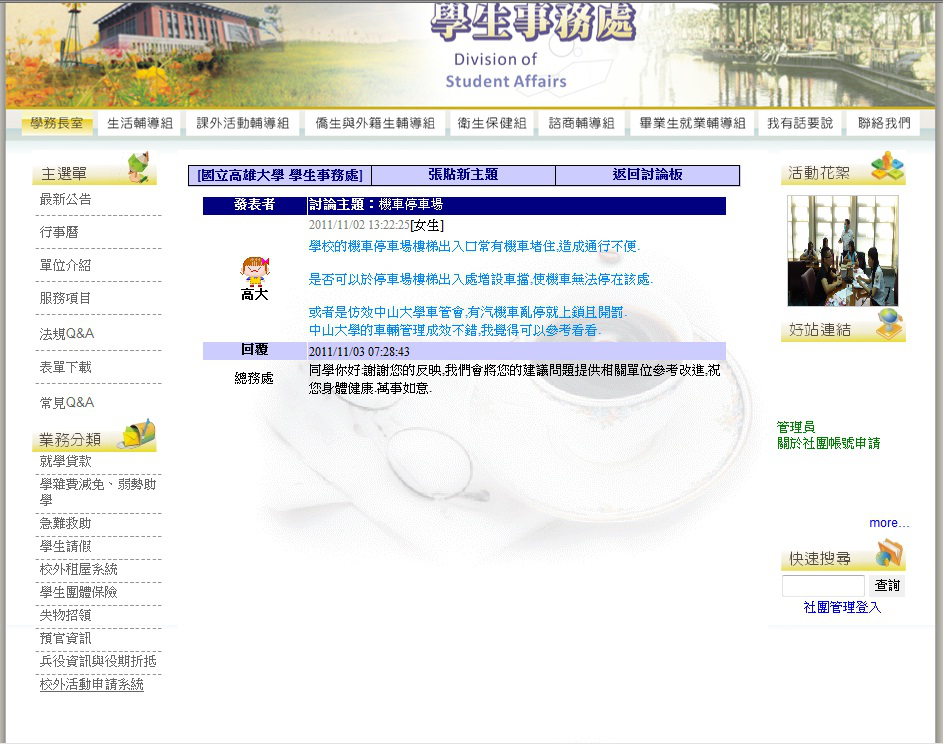
Task: Click the post timestamp 2011/11/02 13:22:25
Action: (x=359, y=225)
